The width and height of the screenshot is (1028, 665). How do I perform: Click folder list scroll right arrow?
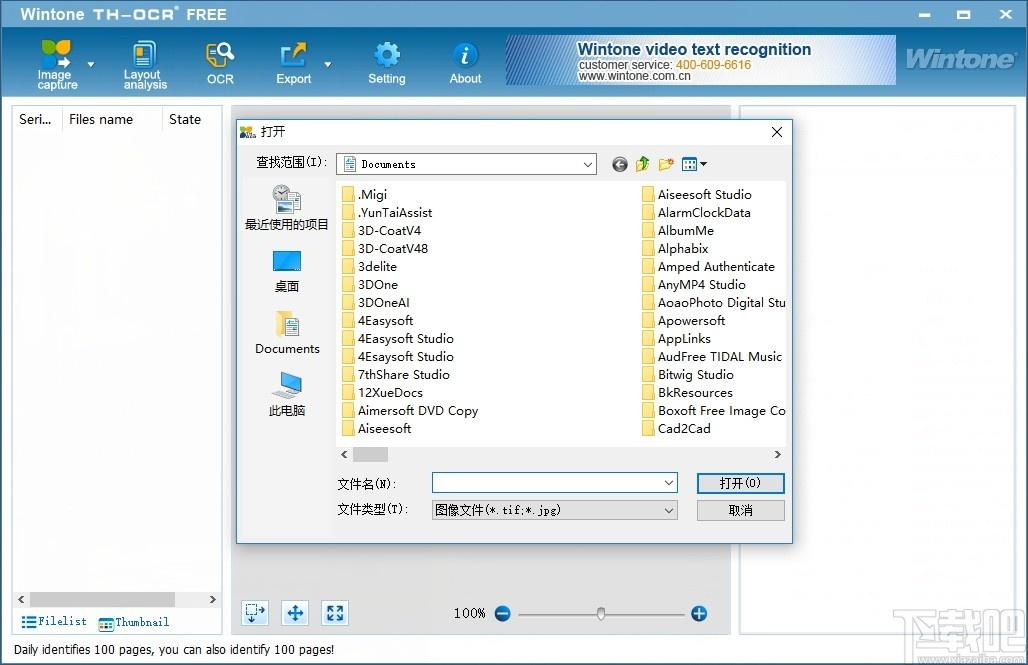click(778, 454)
